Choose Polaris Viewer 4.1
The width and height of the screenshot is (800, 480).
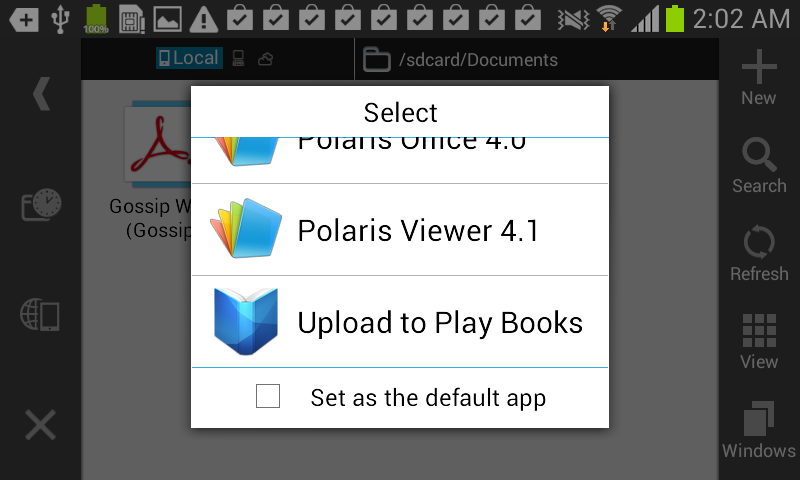pos(400,230)
